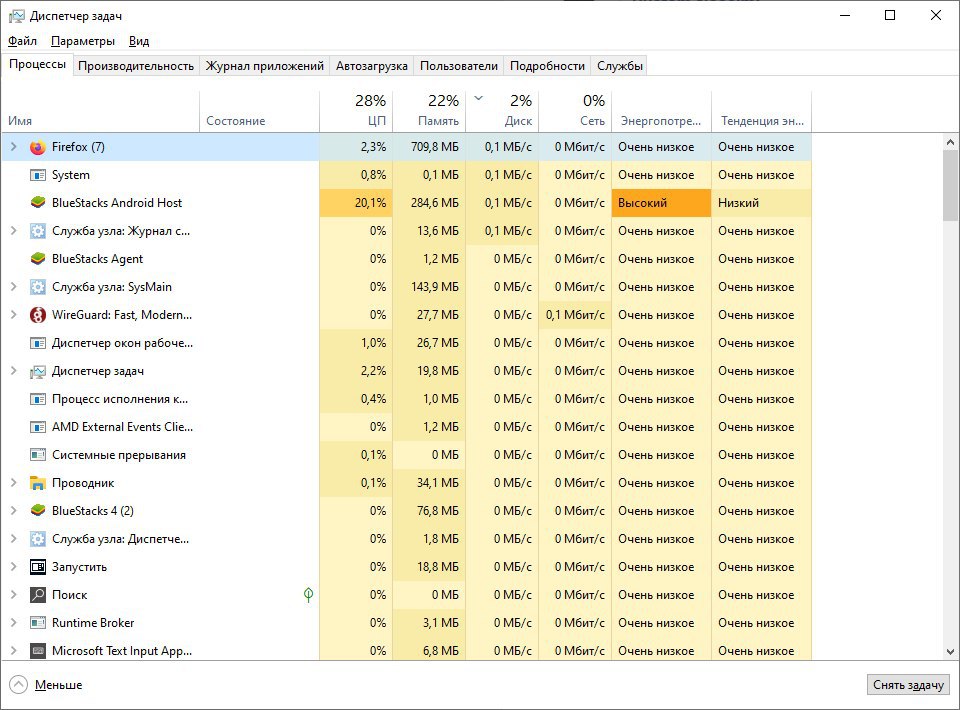Click the WireGuard process icon

coord(38,315)
